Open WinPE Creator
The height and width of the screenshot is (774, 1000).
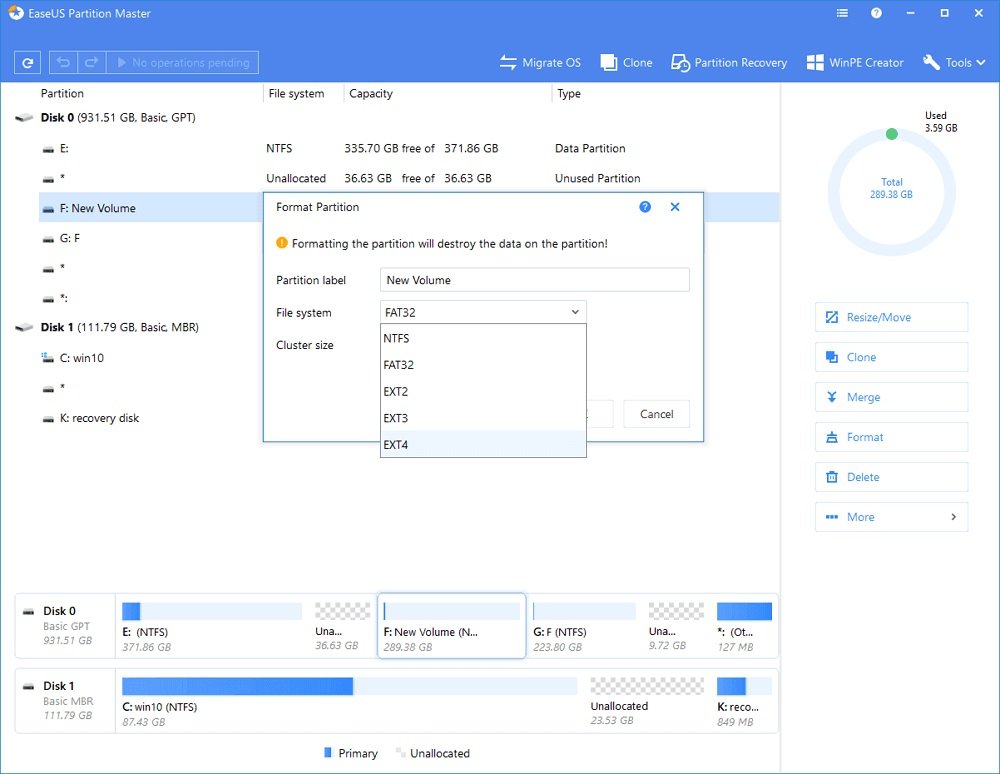coord(855,62)
